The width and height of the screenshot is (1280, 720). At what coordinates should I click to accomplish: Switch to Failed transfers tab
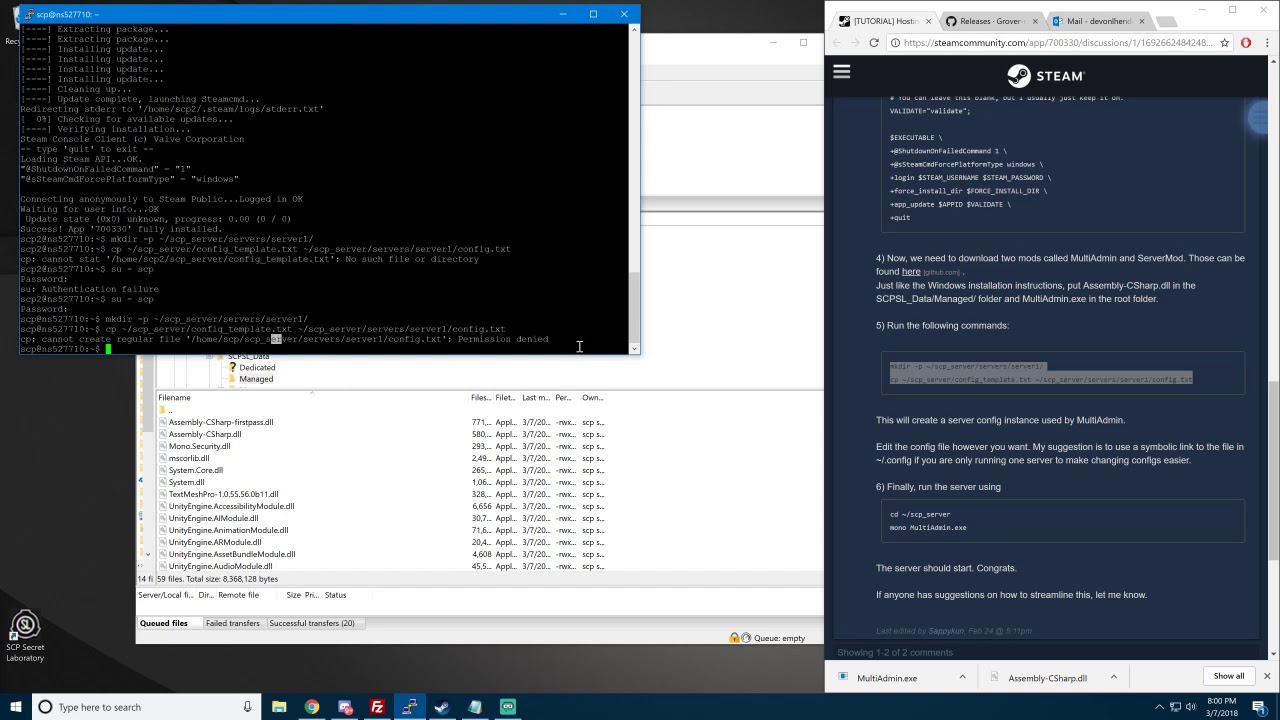(x=232, y=623)
